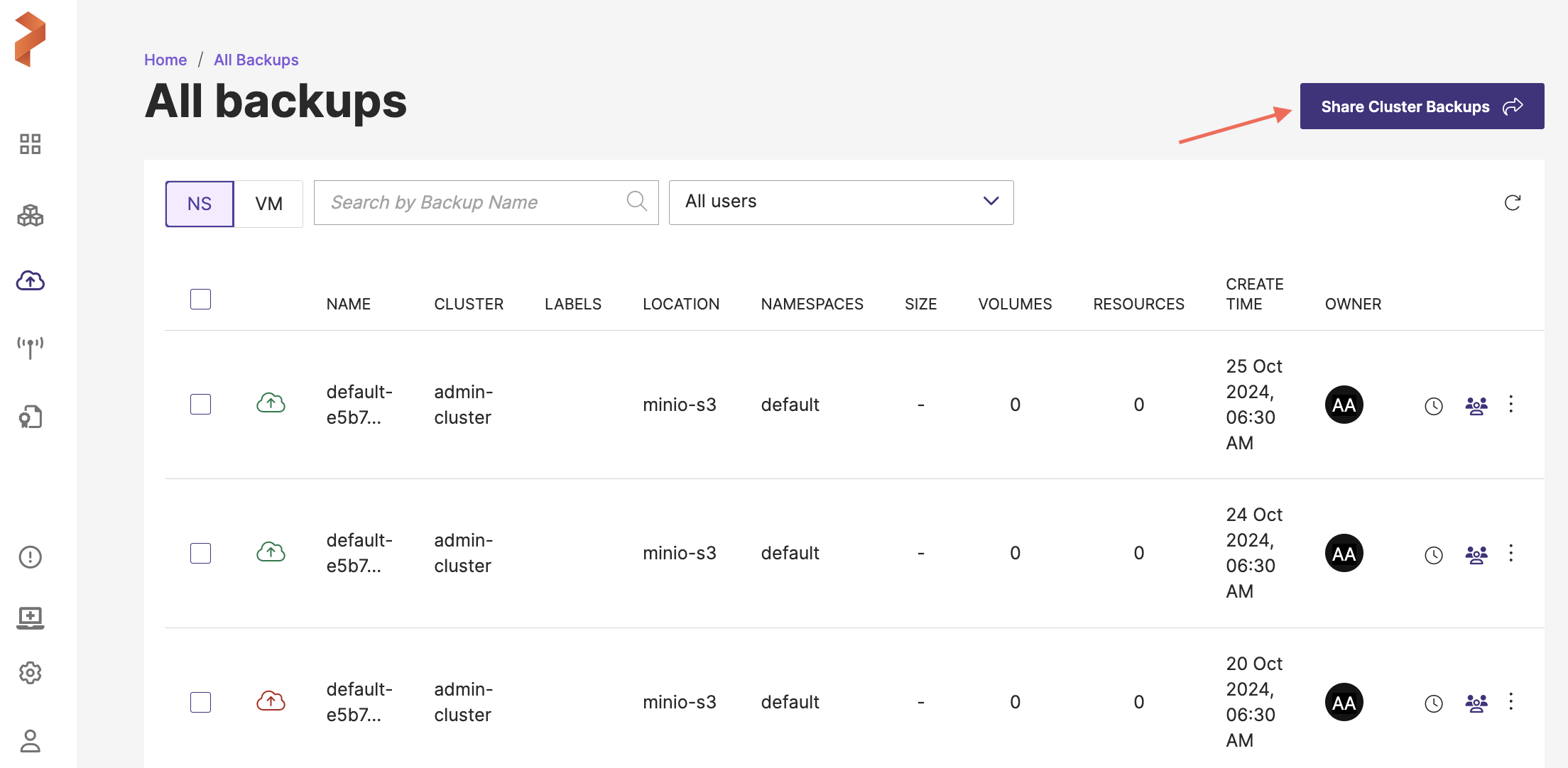The image size is (1568, 768).
Task: Open three-dot menu for 20 Oct backup
Action: click(x=1511, y=701)
